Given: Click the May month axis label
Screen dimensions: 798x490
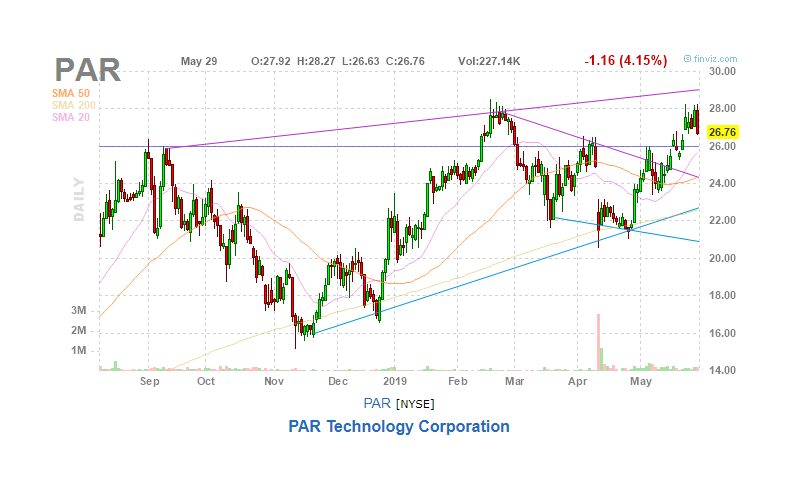Looking at the screenshot, I should pyautogui.click(x=641, y=381).
